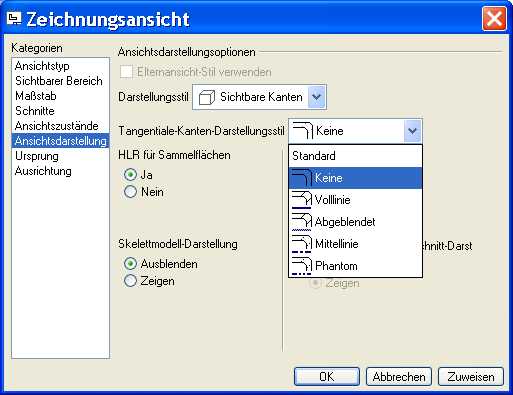Choose Volllinie in tangent edge list
This screenshot has height=395, width=513.
tap(355, 200)
